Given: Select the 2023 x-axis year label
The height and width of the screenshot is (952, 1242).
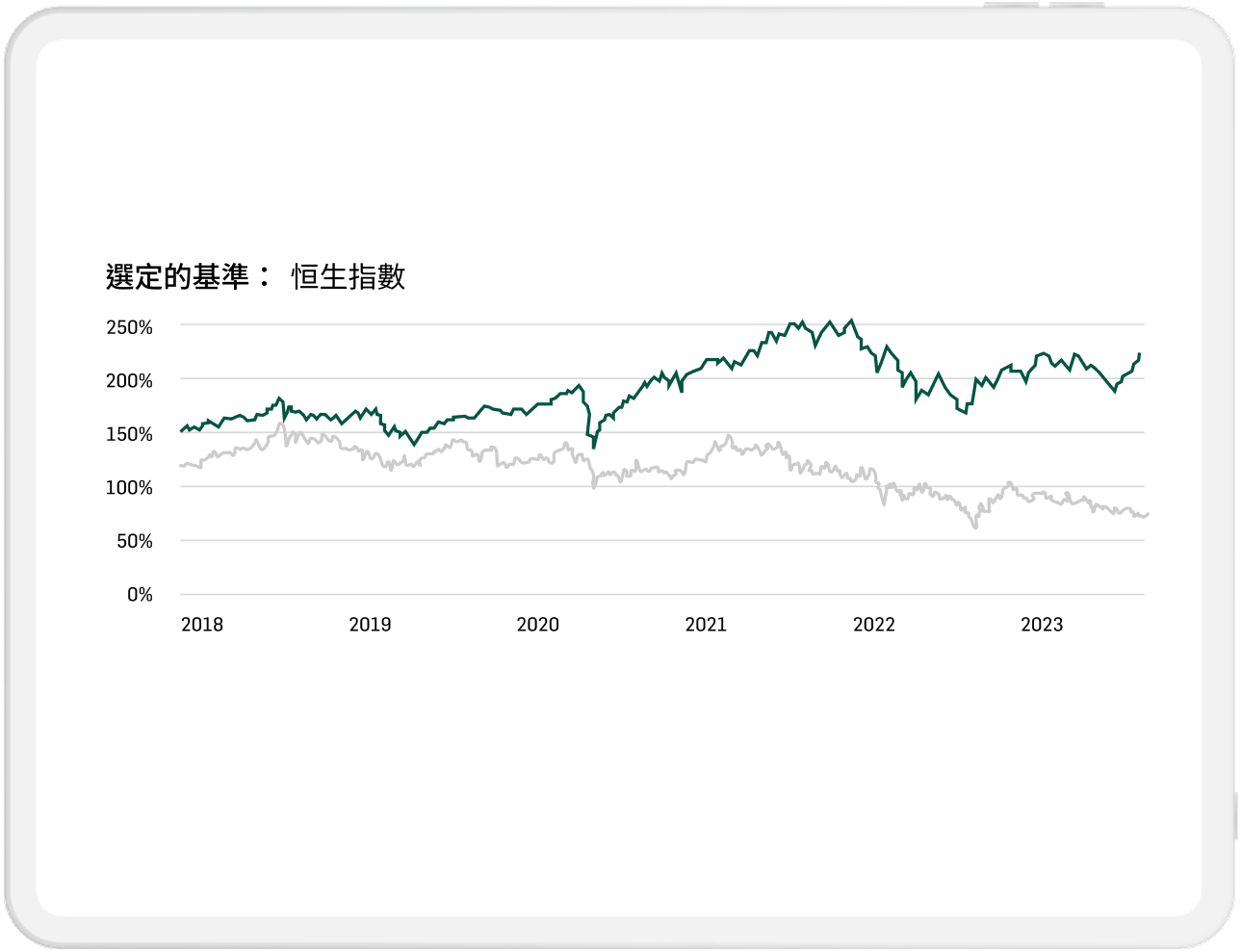Looking at the screenshot, I should (1042, 625).
